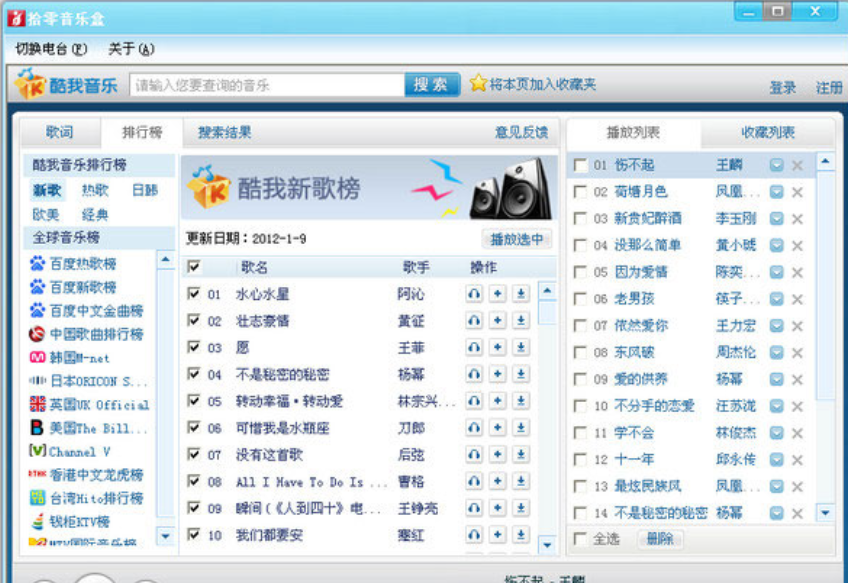Image resolution: width=848 pixels, height=583 pixels.
Task: Check playlist item 12 十一年 checkbox
Action: (x=580, y=460)
